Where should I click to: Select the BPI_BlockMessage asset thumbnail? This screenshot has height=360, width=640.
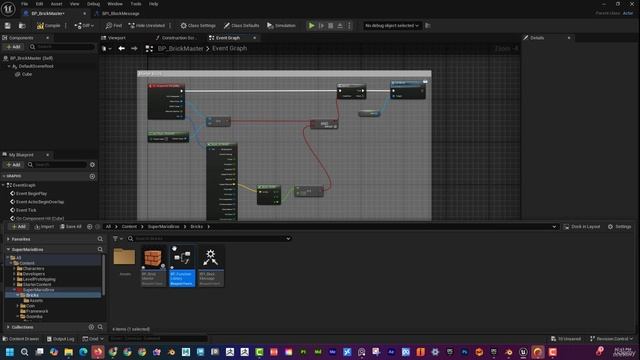point(211,266)
